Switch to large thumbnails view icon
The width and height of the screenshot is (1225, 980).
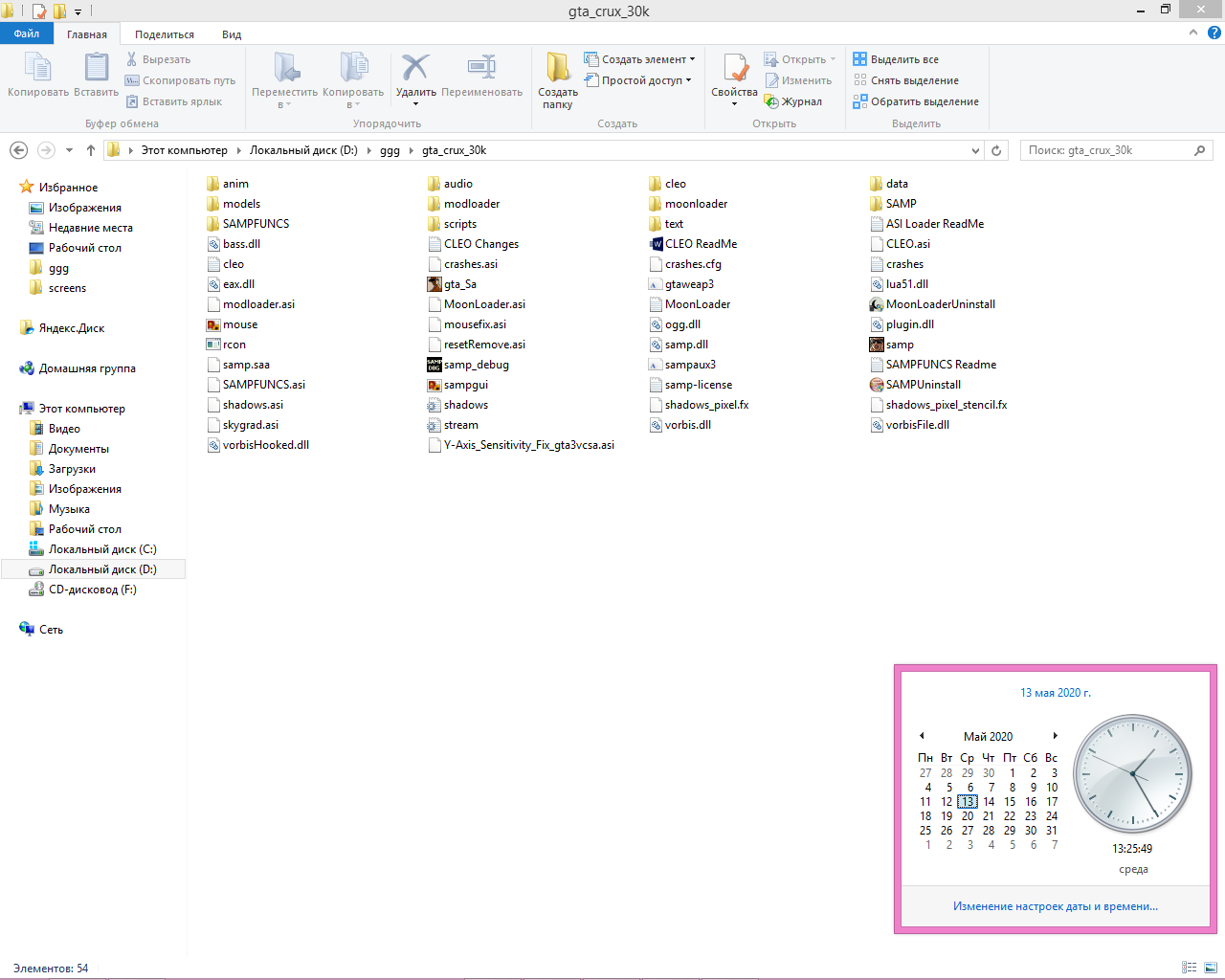(1211, 968)
